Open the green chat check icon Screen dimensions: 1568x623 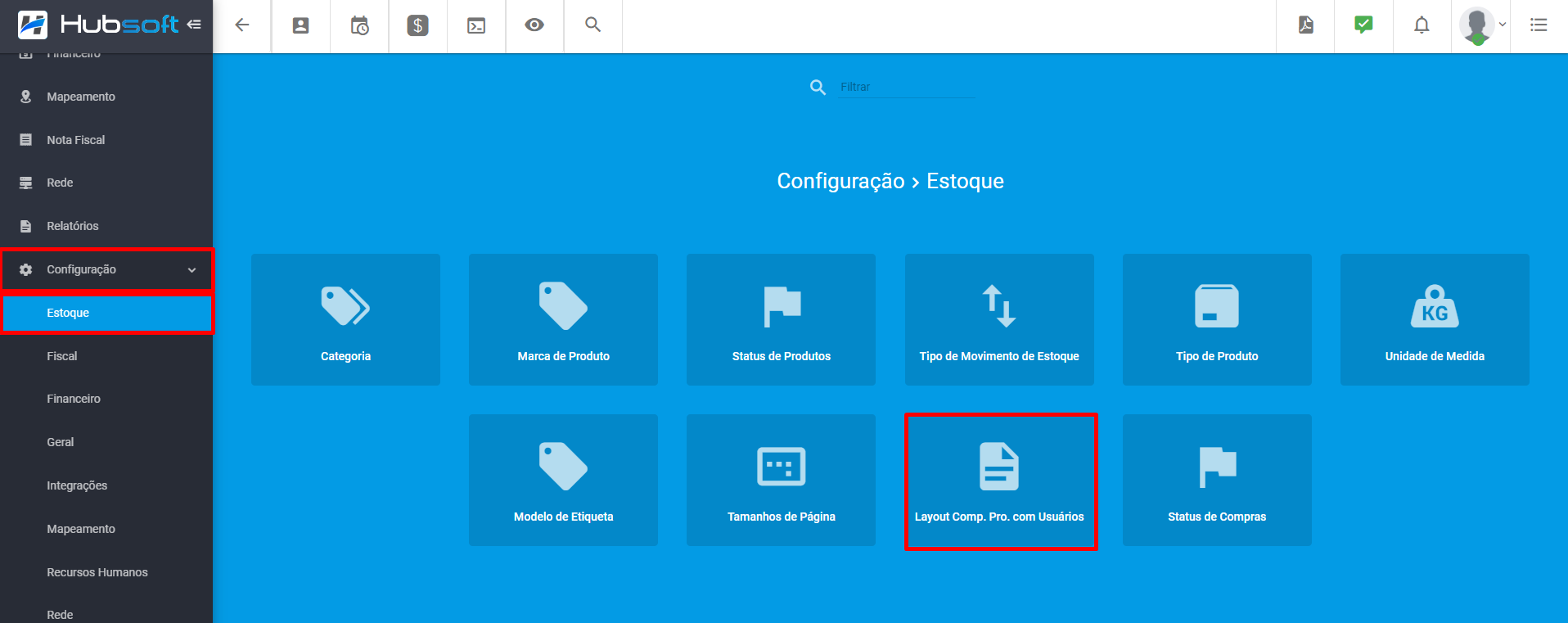click(x=1363, y=25)
